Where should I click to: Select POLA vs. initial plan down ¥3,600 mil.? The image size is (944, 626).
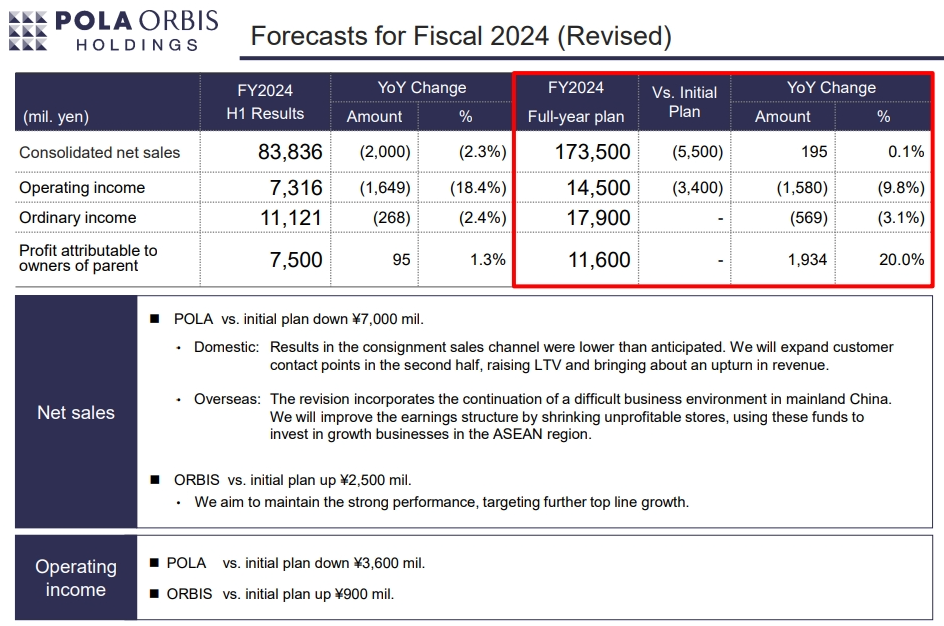[x=296, y=563]
